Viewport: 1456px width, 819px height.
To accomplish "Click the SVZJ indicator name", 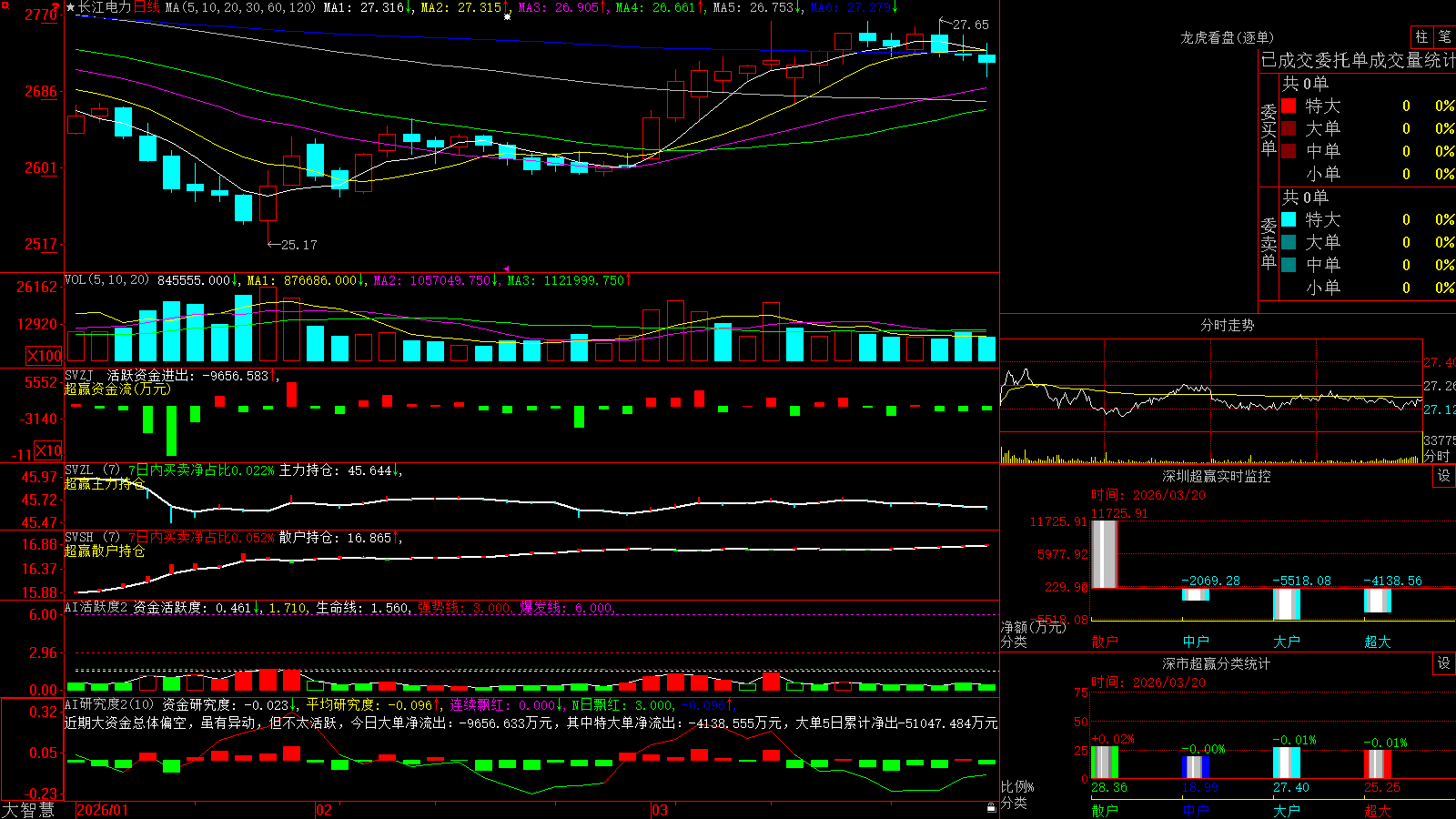I will pyautogui.click(x=79, y=375).
